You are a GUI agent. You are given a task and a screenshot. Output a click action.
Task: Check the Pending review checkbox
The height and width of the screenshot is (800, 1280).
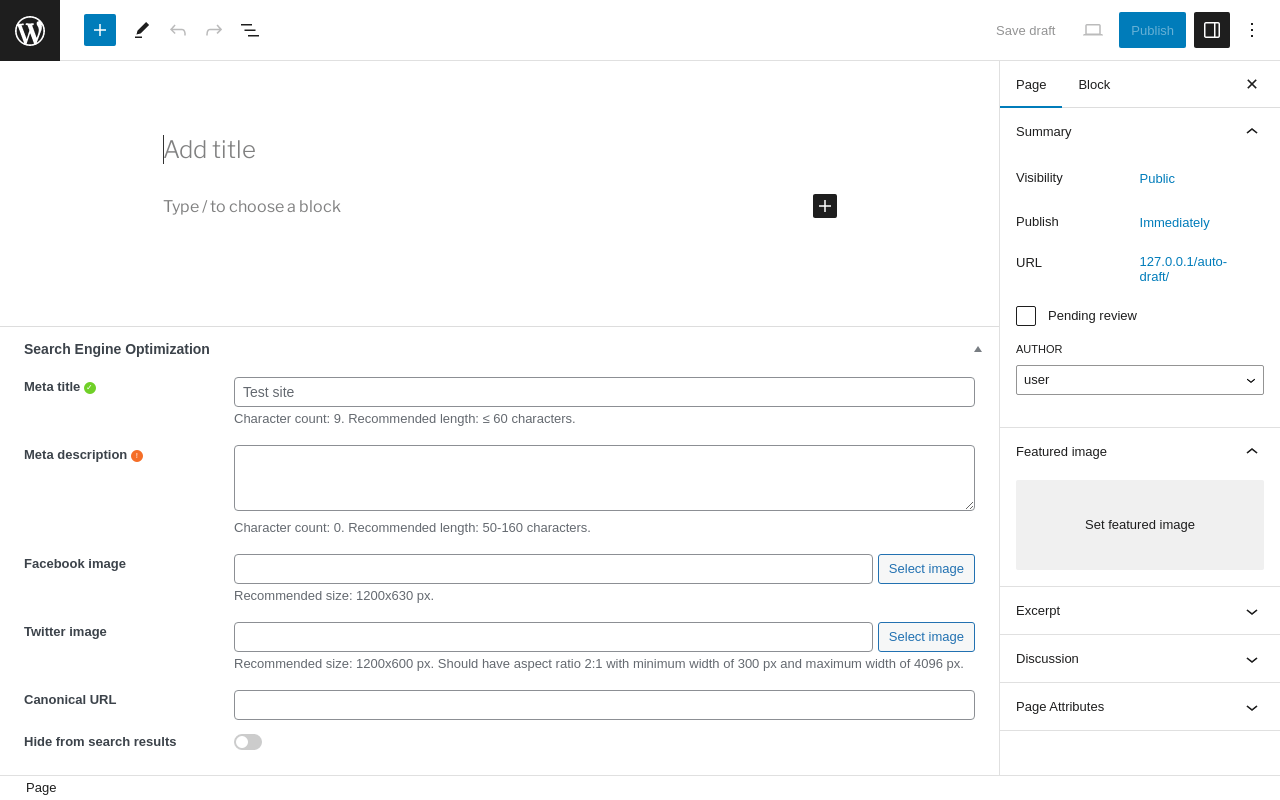(1026, 316)
